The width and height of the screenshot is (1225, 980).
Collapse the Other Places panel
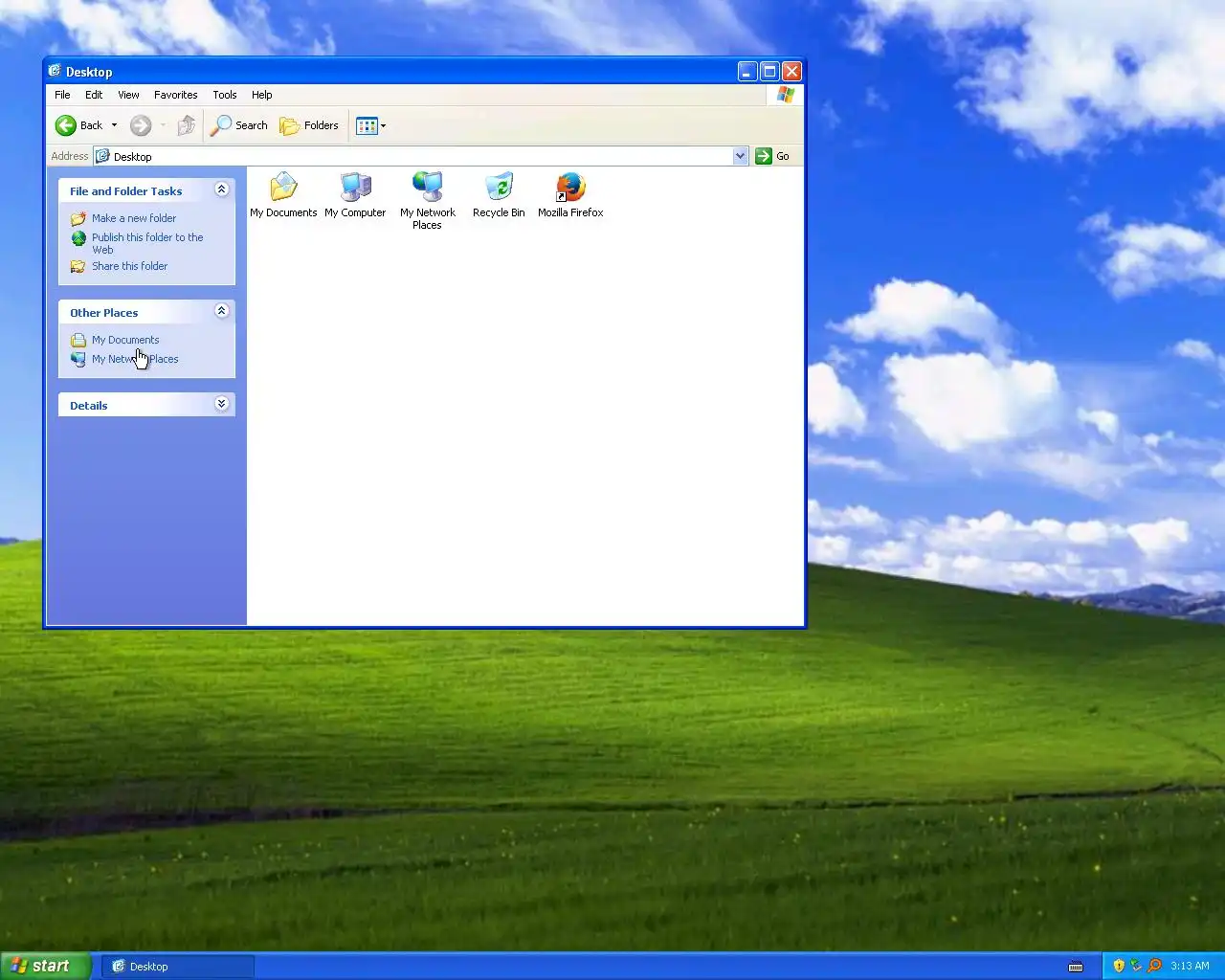click(221, 311)
